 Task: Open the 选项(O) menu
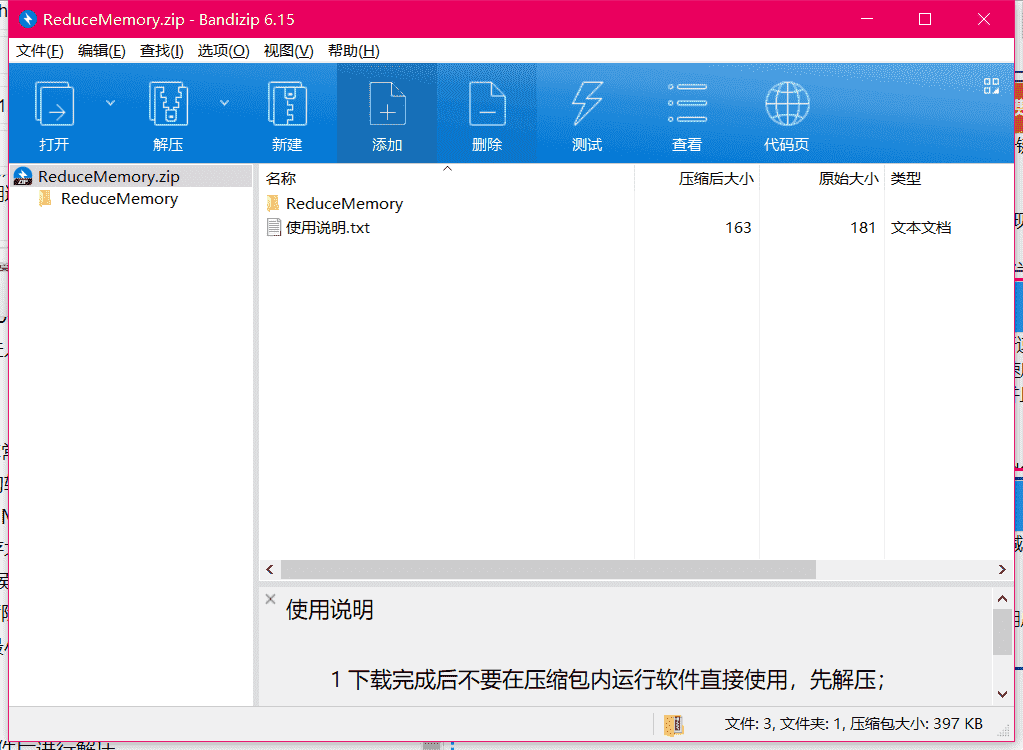(224, 51)
